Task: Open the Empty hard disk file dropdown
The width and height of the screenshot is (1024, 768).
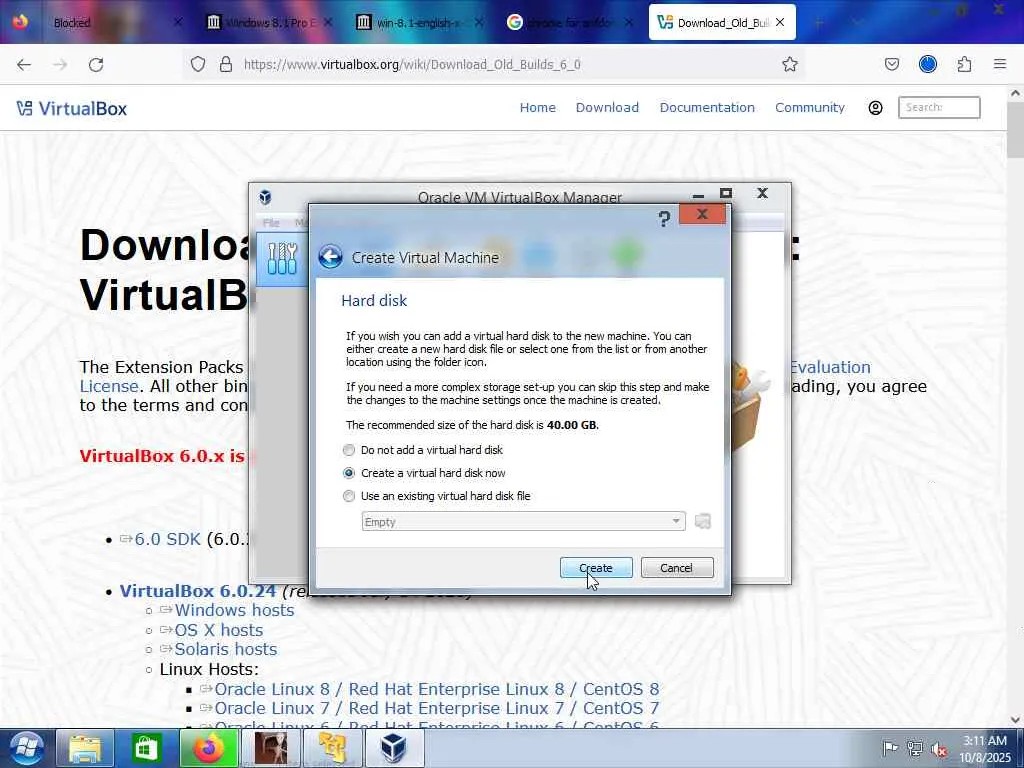Action: coord(524,521)
